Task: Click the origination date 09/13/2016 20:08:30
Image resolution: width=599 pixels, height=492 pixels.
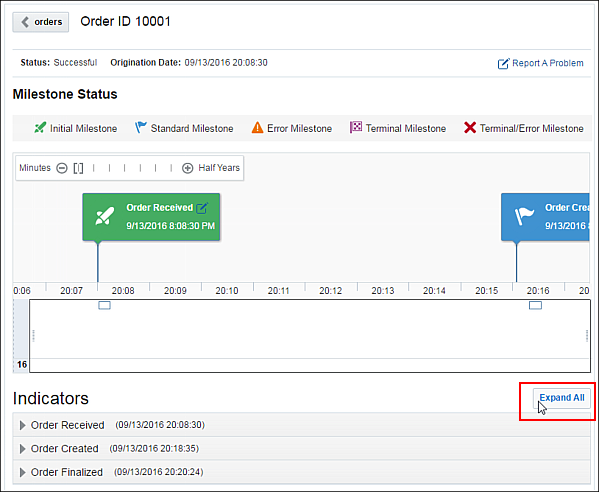Action: pos(226,63)
